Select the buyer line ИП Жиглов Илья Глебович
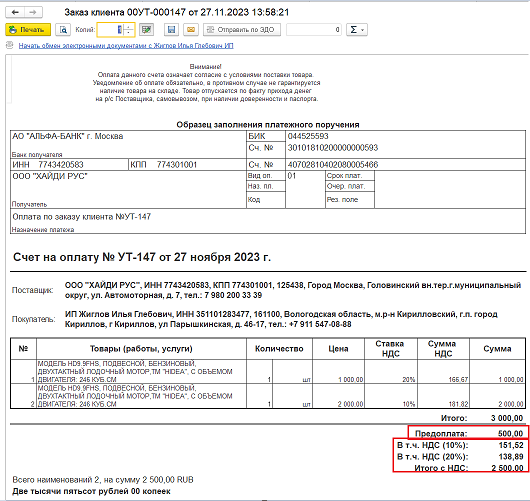 pyautogui.click(x=281, y=319)
